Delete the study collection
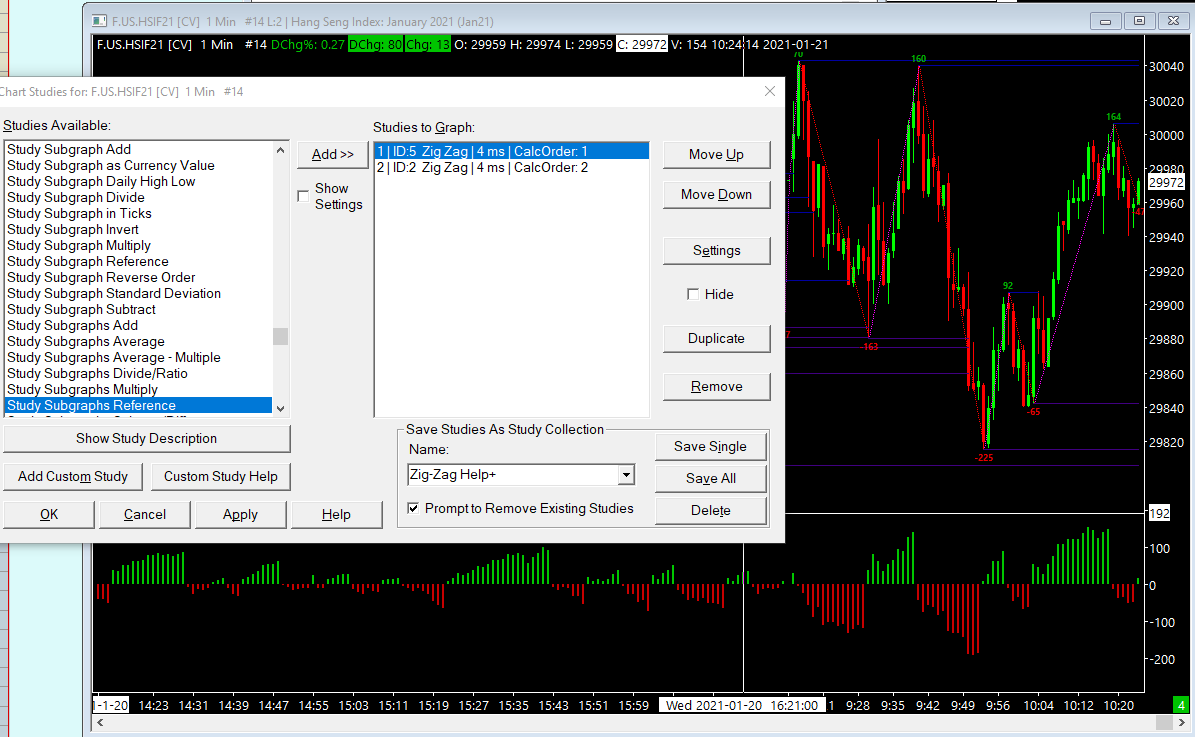Image resolution: width=1195 pixels, height=737 pixels. pyautogui.click(x=710, y=511)
